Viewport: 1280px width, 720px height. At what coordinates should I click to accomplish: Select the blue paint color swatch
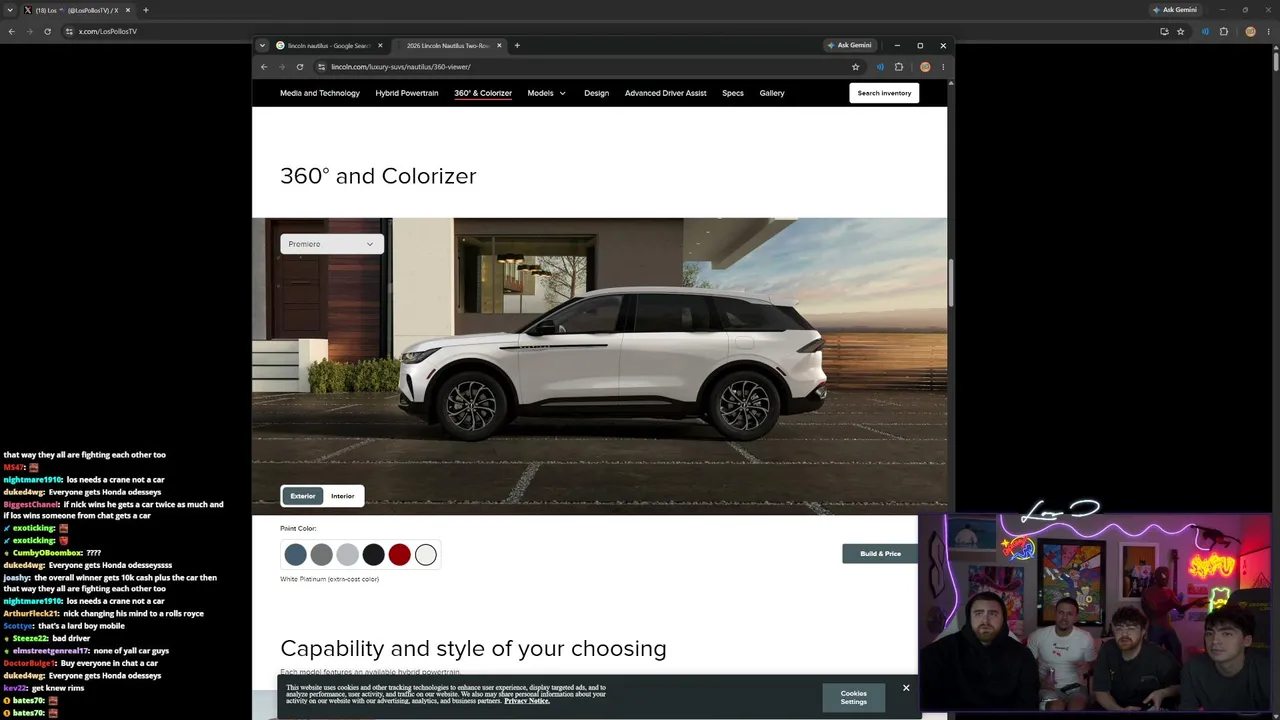pyautogui.click(x=295, y=554)
